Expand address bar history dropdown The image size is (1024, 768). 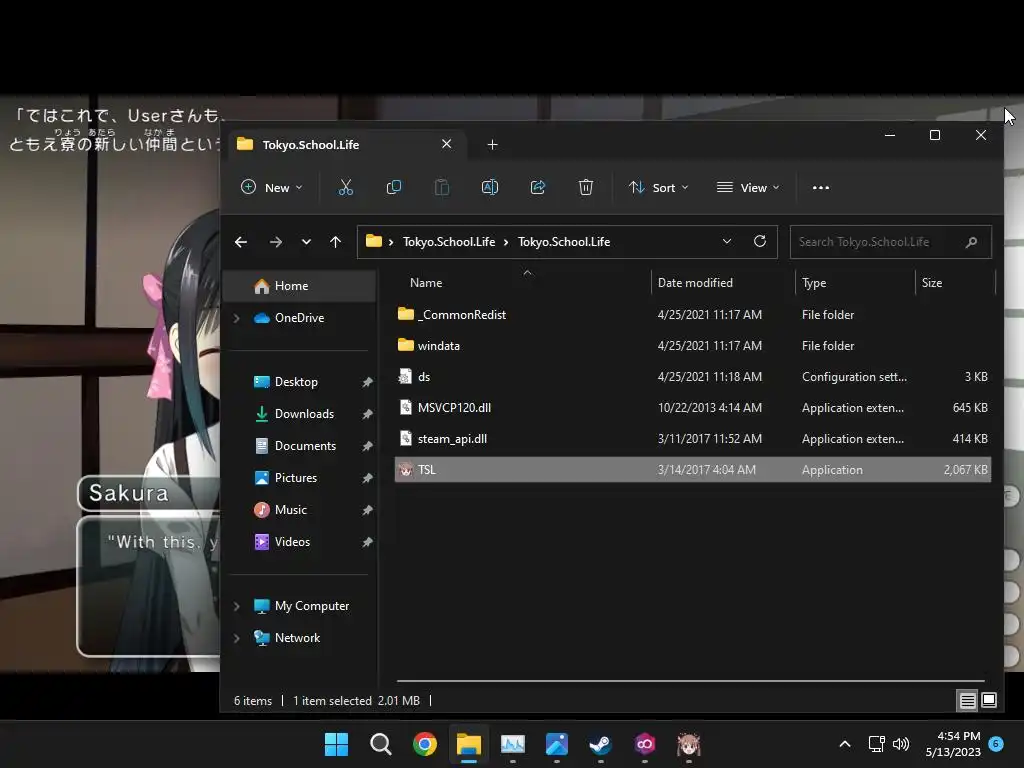tap(727, 242)
